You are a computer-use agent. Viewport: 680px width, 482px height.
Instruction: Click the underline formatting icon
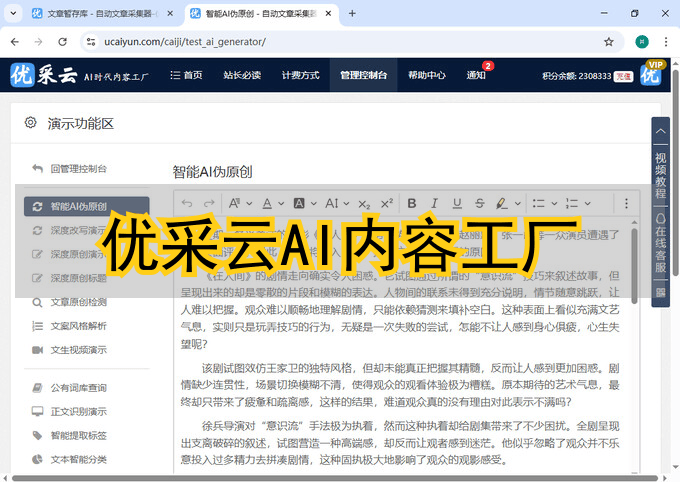[x=455, y=204]
